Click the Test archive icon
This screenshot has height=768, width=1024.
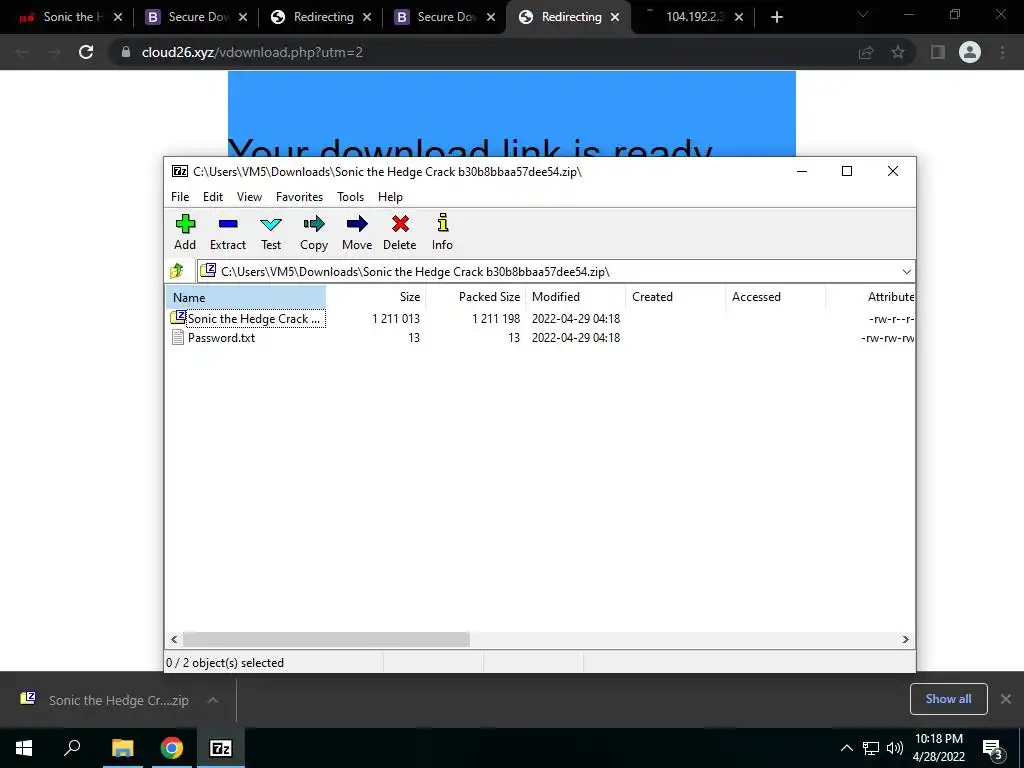tap(271, 232)
